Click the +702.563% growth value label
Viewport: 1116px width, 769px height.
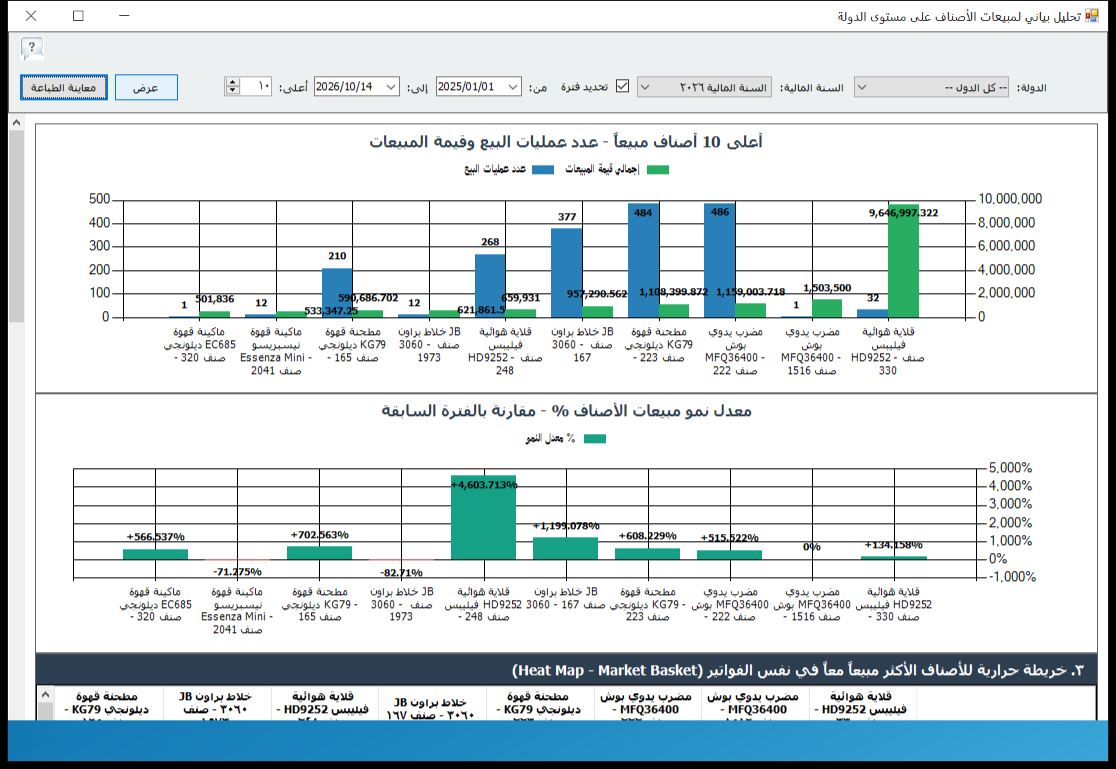click(x=320, y=535)
